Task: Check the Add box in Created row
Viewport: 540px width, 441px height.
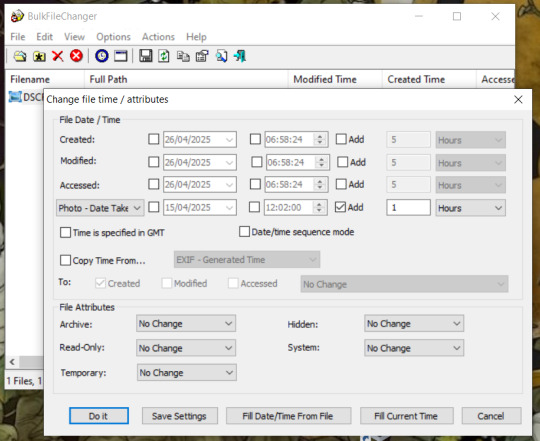Action: point(341,139)
